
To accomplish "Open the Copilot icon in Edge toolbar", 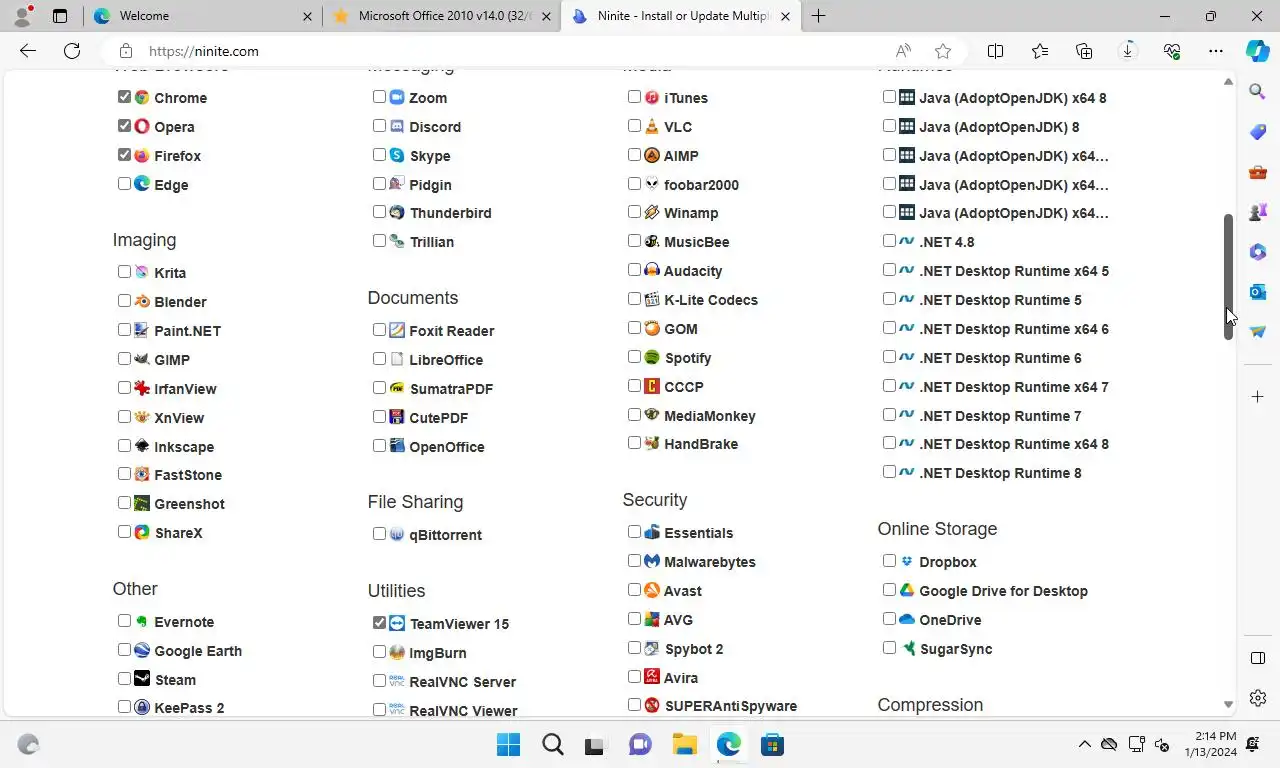I will 1257,51.
